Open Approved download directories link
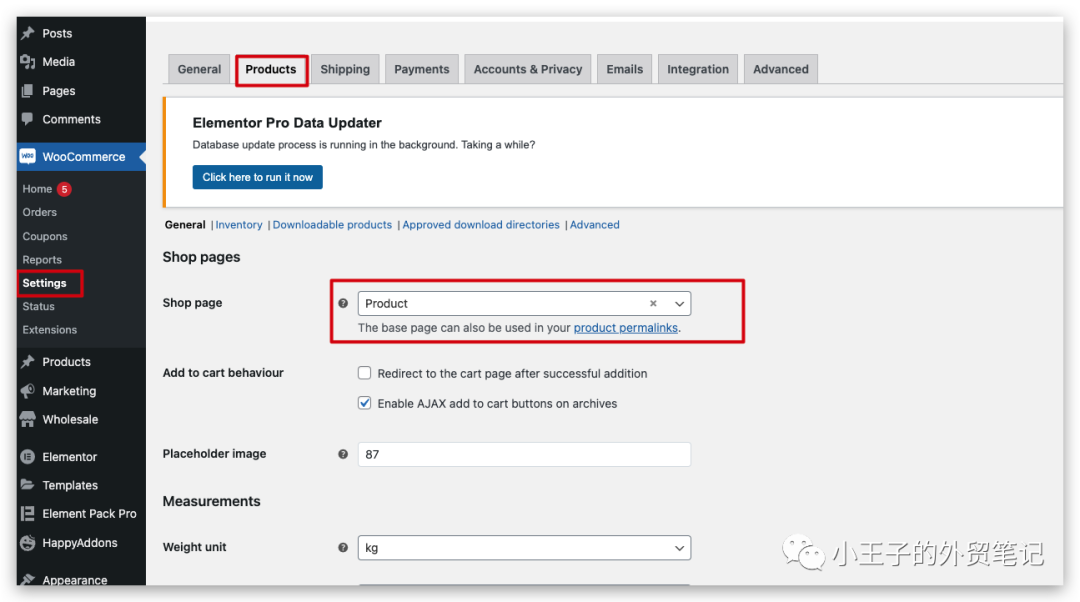Viewport: 1080px width, 602px height. tap(481, 225)
